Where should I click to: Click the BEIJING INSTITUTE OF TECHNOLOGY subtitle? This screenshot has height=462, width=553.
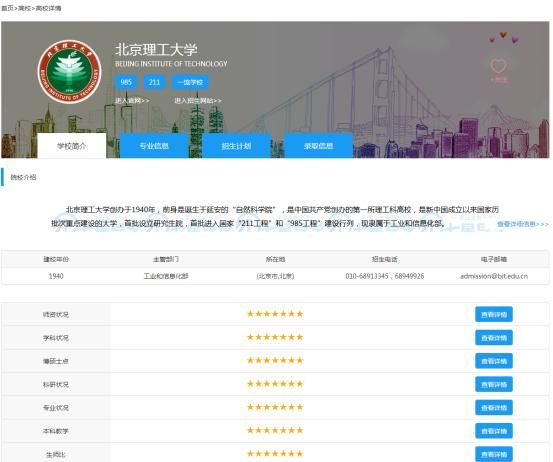point(171,64)
